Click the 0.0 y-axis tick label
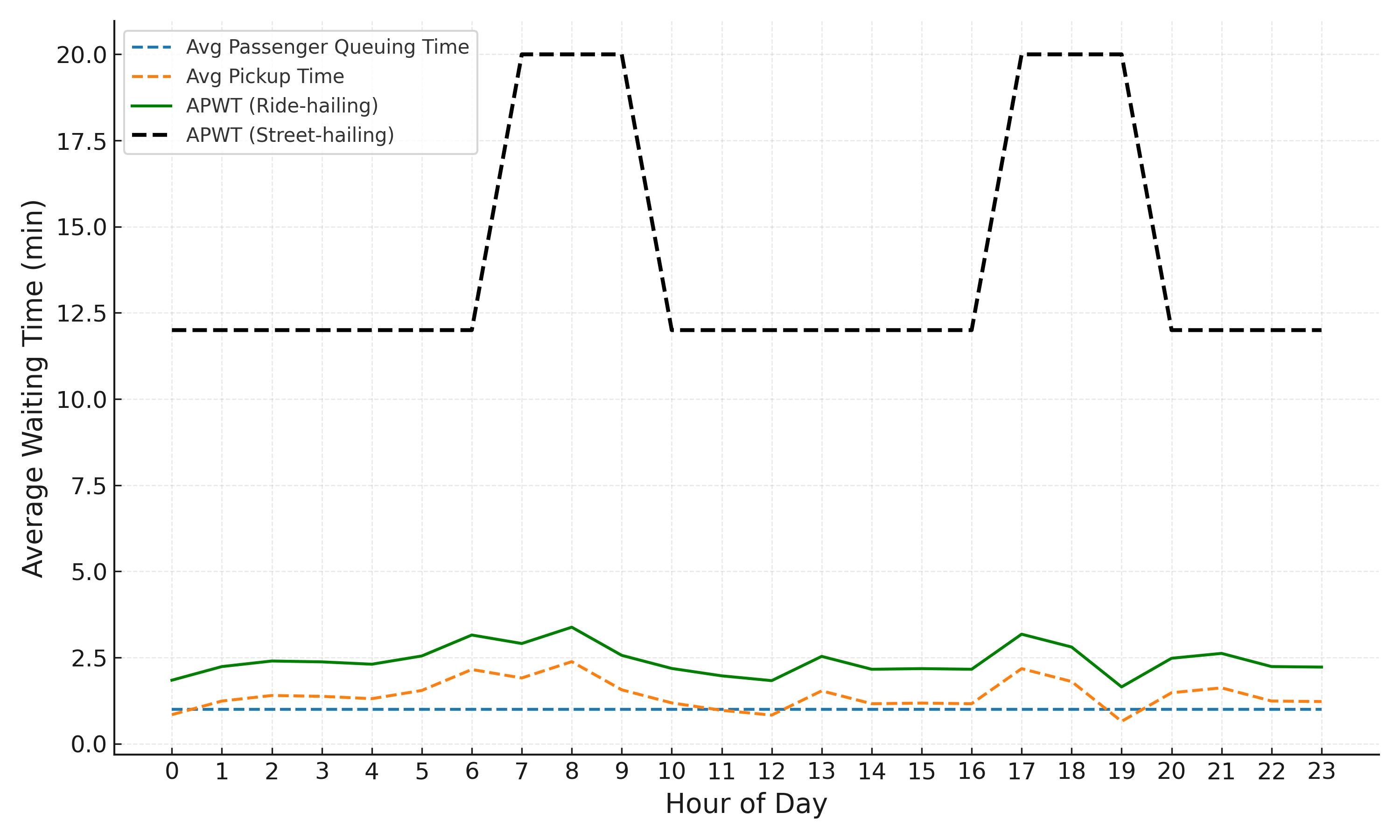This screenshot has height=840, width=1400. point(88,745)
